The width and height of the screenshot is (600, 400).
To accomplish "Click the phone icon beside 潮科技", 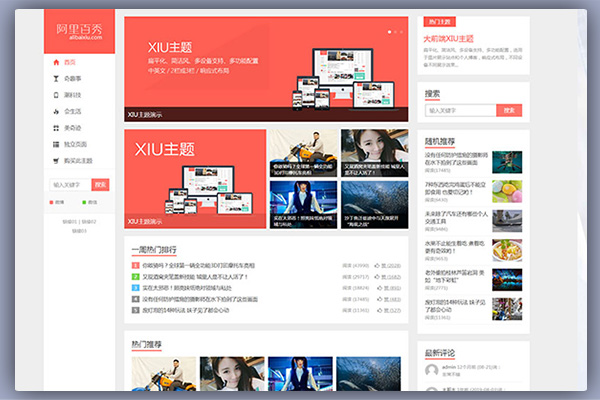I will pyautogui.click(x=56, y=95).
